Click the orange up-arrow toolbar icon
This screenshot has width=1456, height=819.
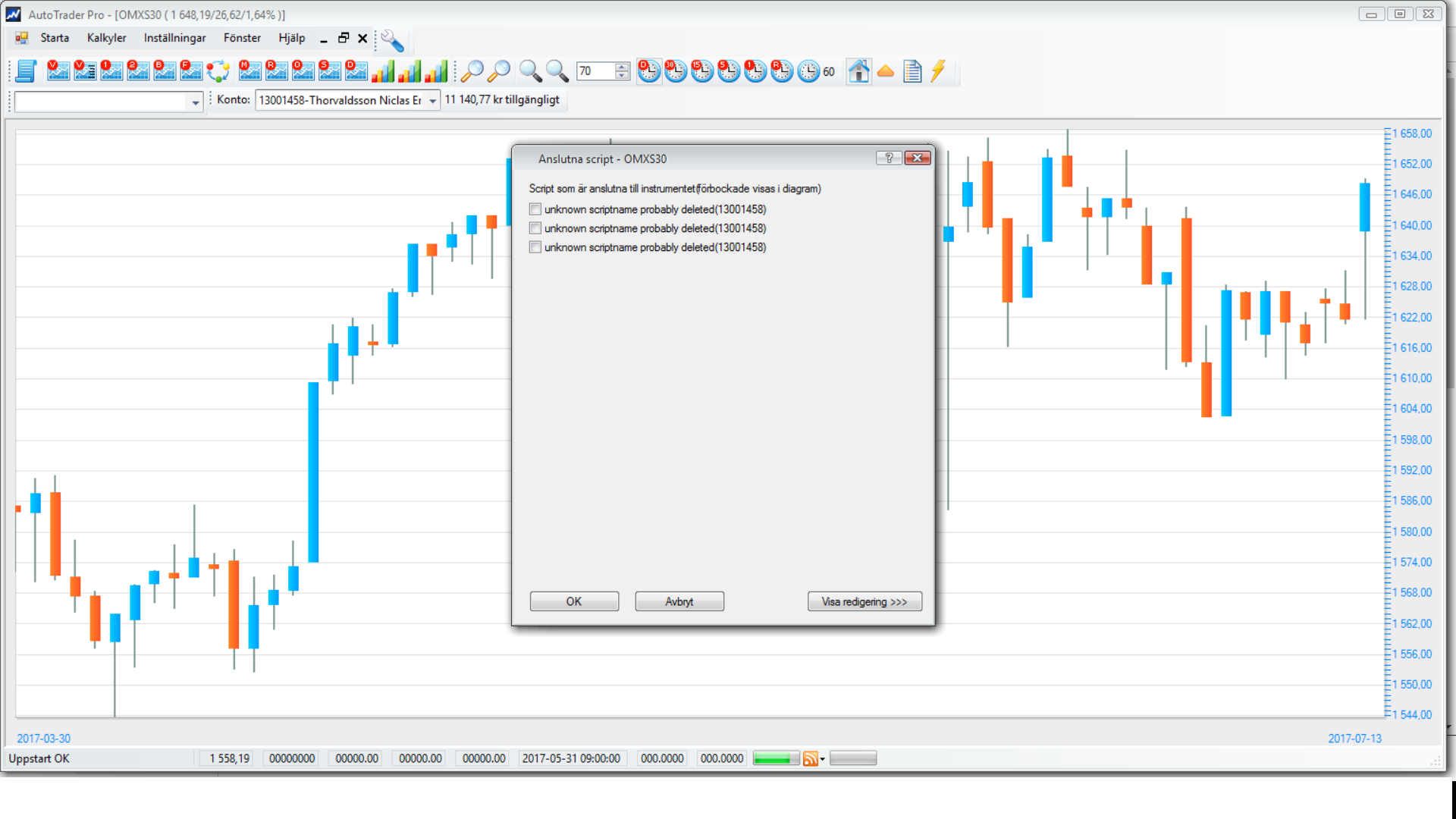click(885, 71)
